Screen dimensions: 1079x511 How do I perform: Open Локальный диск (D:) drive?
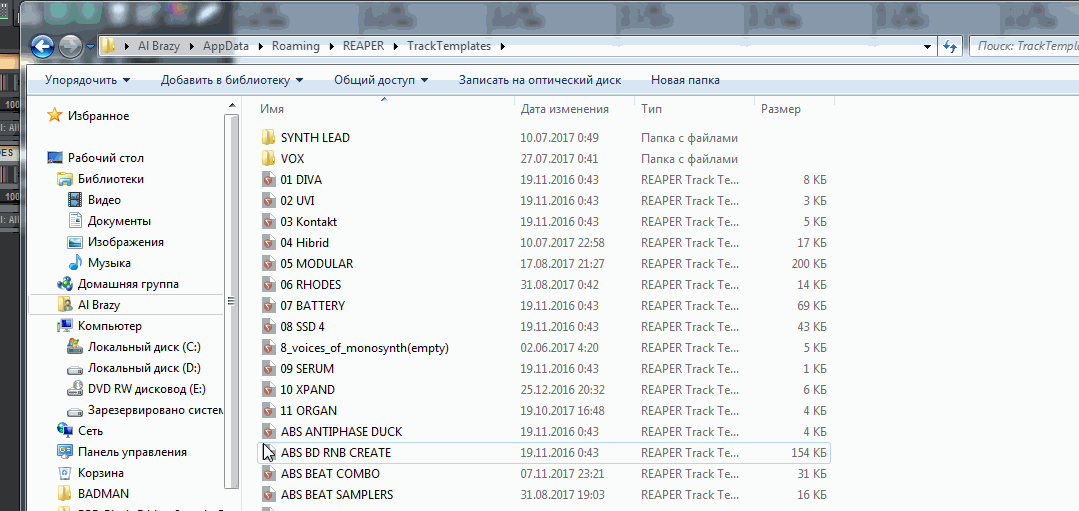[144, 368]
